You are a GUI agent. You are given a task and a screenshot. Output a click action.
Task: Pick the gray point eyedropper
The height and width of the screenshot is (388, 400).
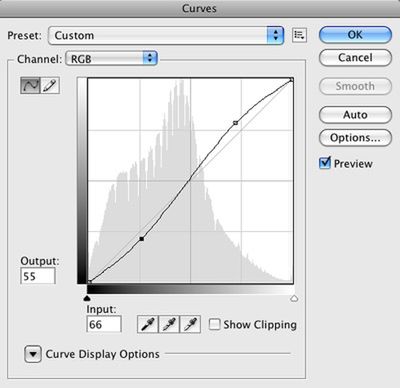(x=169, y=324)
